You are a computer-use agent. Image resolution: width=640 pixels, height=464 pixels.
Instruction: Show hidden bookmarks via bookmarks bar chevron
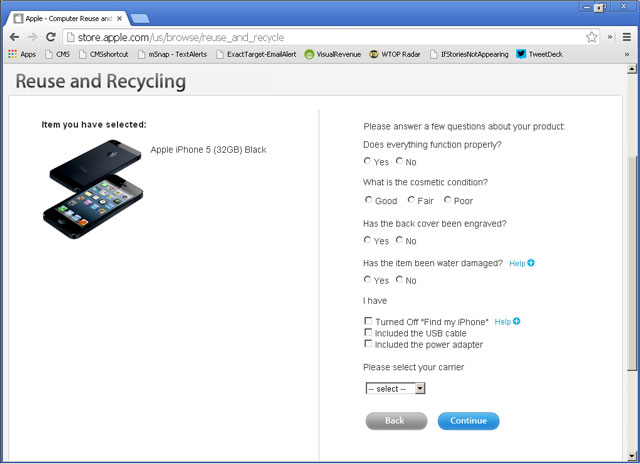627,54
